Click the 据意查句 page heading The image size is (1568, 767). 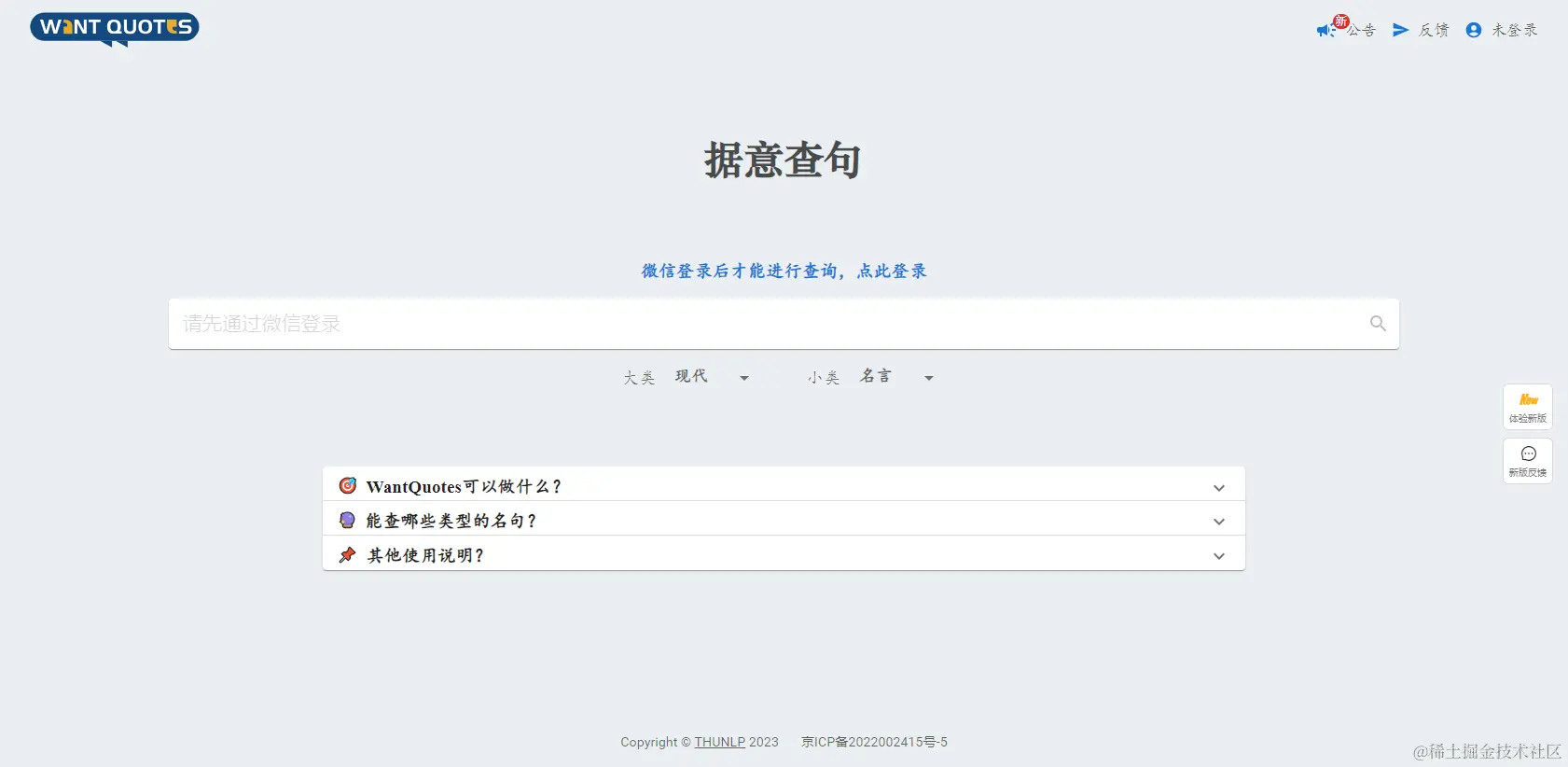pos(783,160)
